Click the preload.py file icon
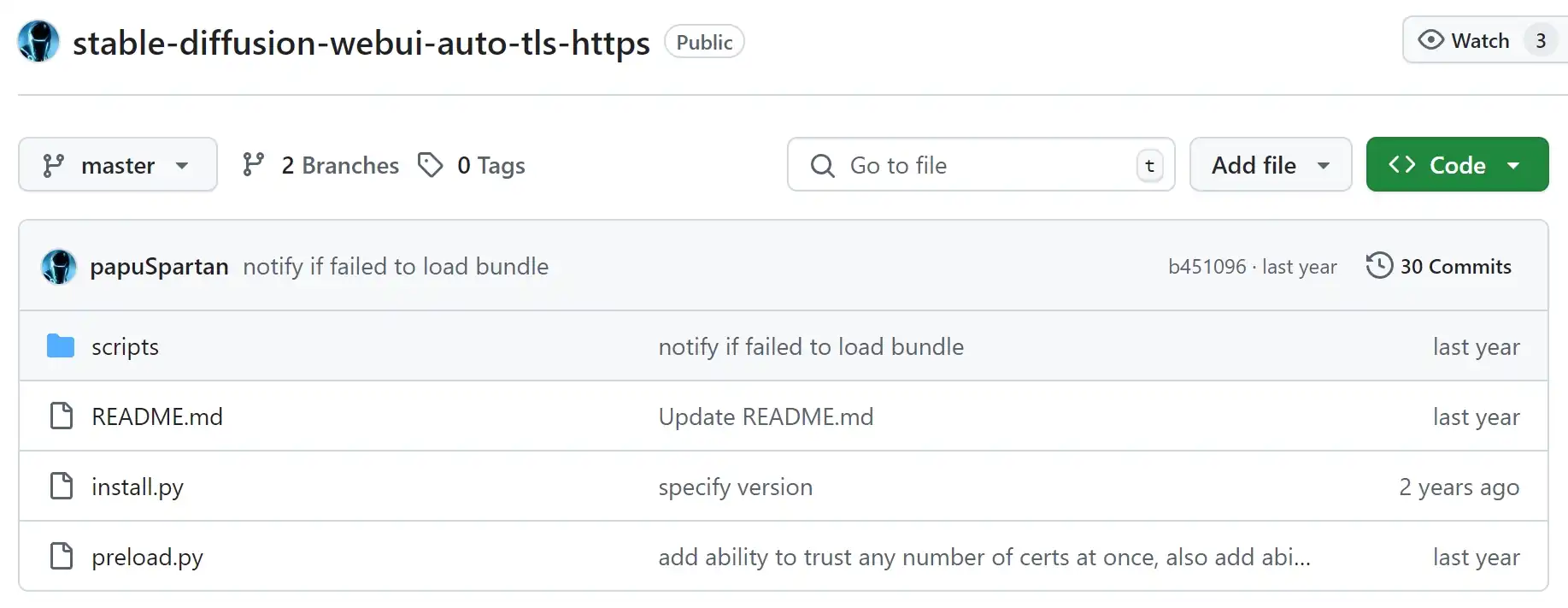Viewport: 1568px width, 608px height. coord(62,557)
